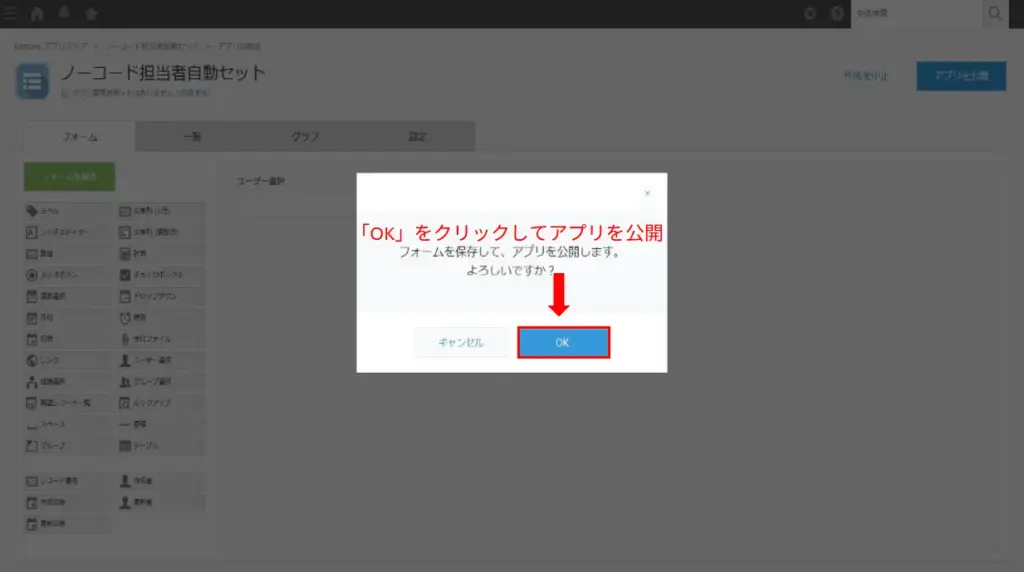Switch to the グラフ tab

(305, 136)
